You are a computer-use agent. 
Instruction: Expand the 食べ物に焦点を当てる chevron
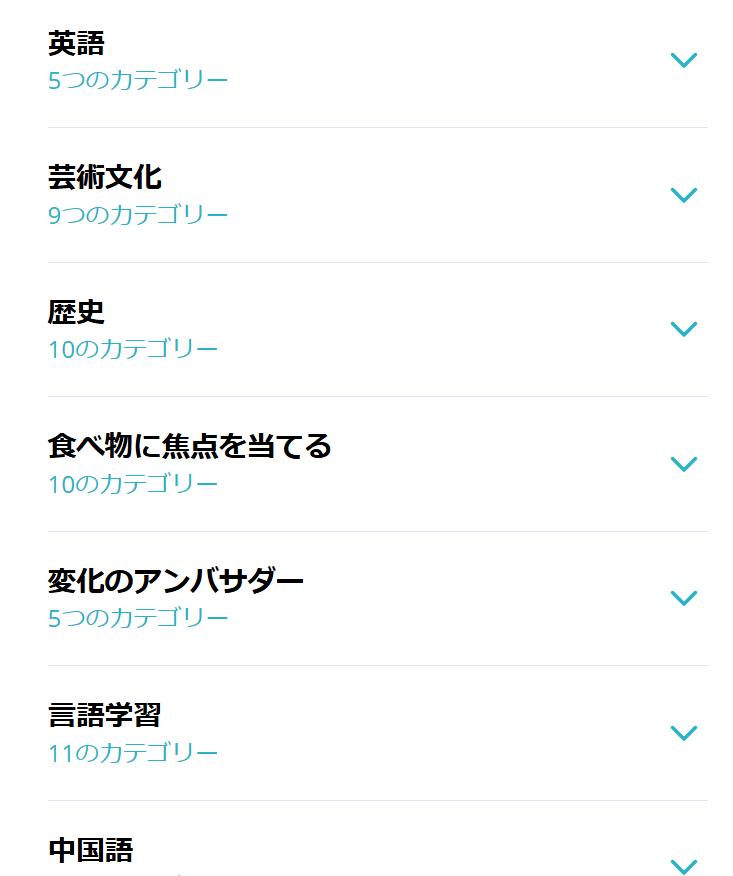tap(683, 464)
